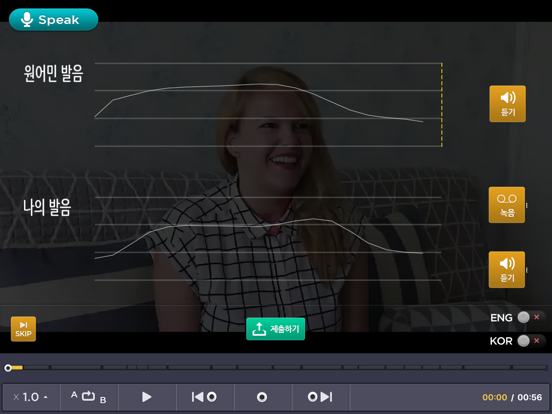Viewport: 552px width, 414px height.
Task: Click the 00:00 current time readout
Action: tap(495, 397)
